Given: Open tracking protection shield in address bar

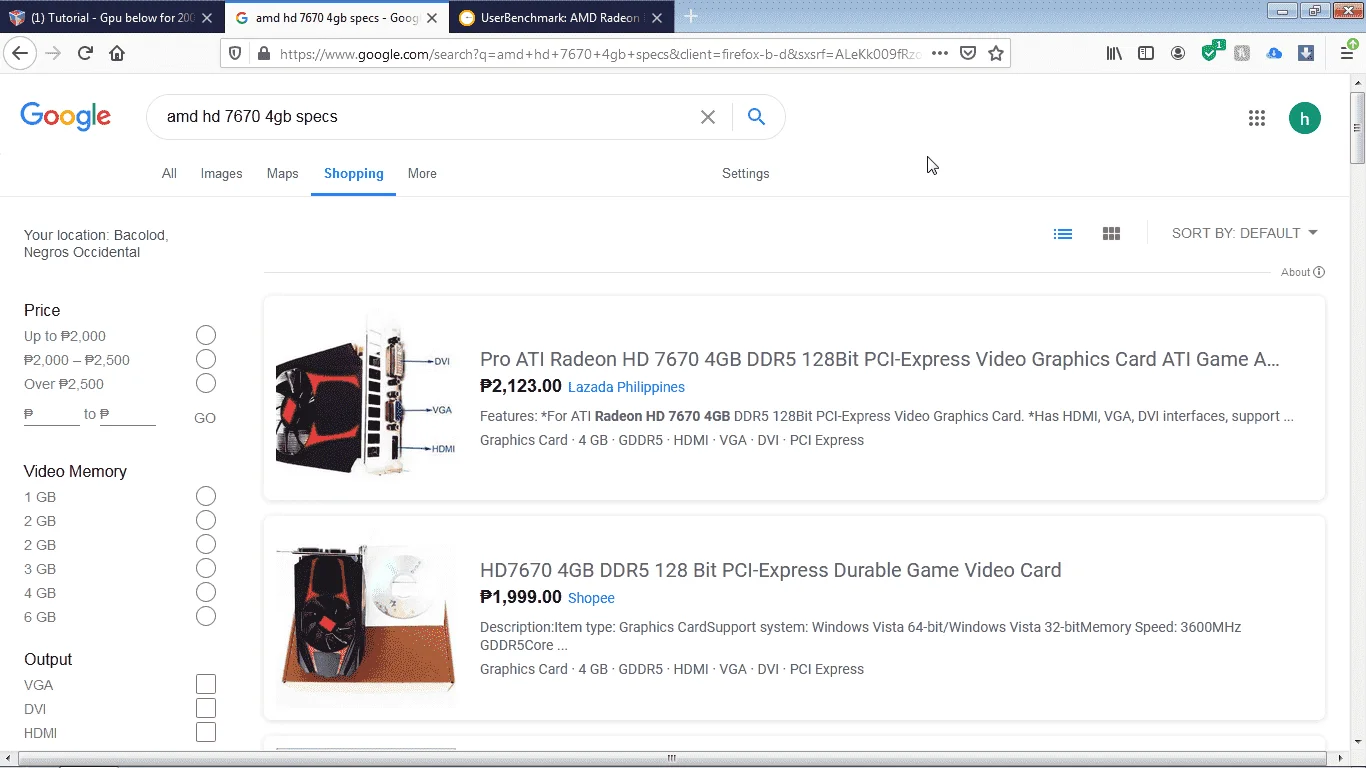Looking at the screenshot, I should [x=235, y=54].
